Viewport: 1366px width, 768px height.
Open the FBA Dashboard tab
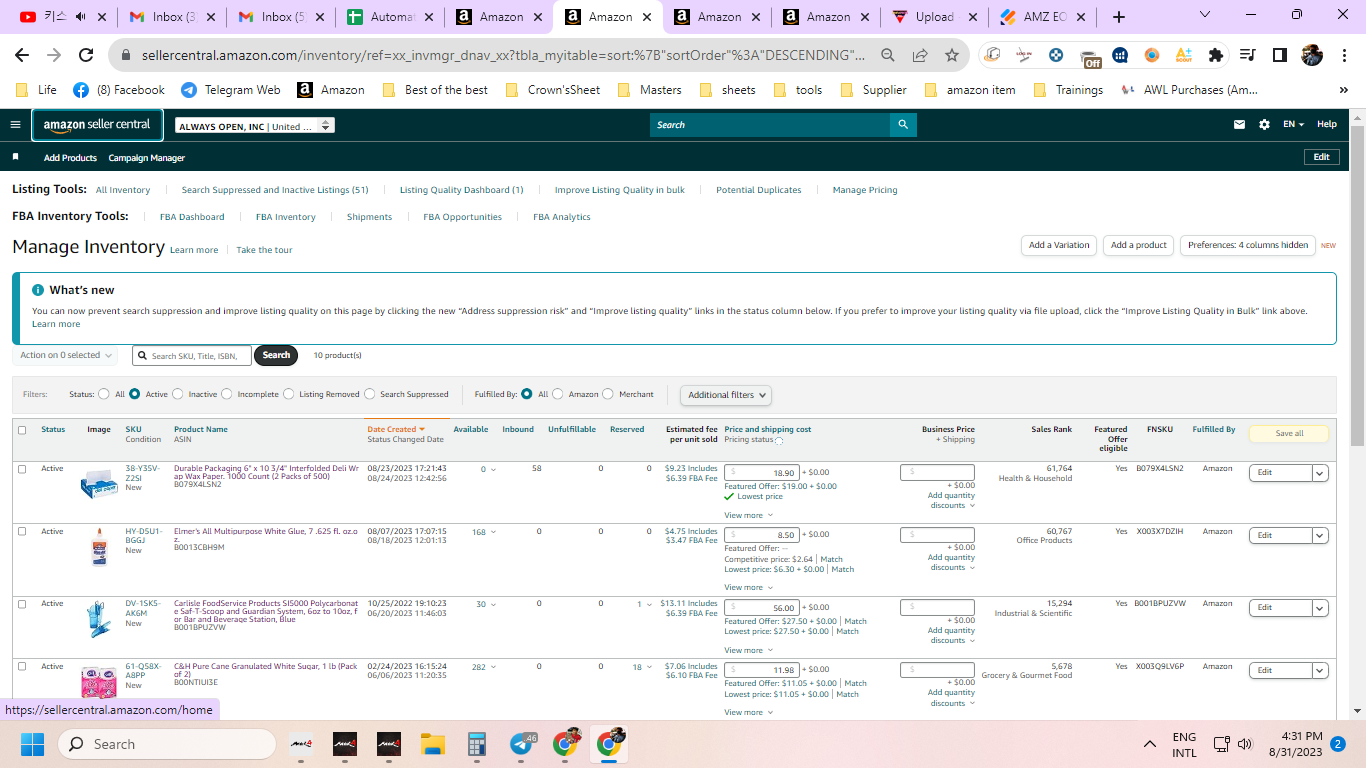pyautogui.click(x=192, y=217)
